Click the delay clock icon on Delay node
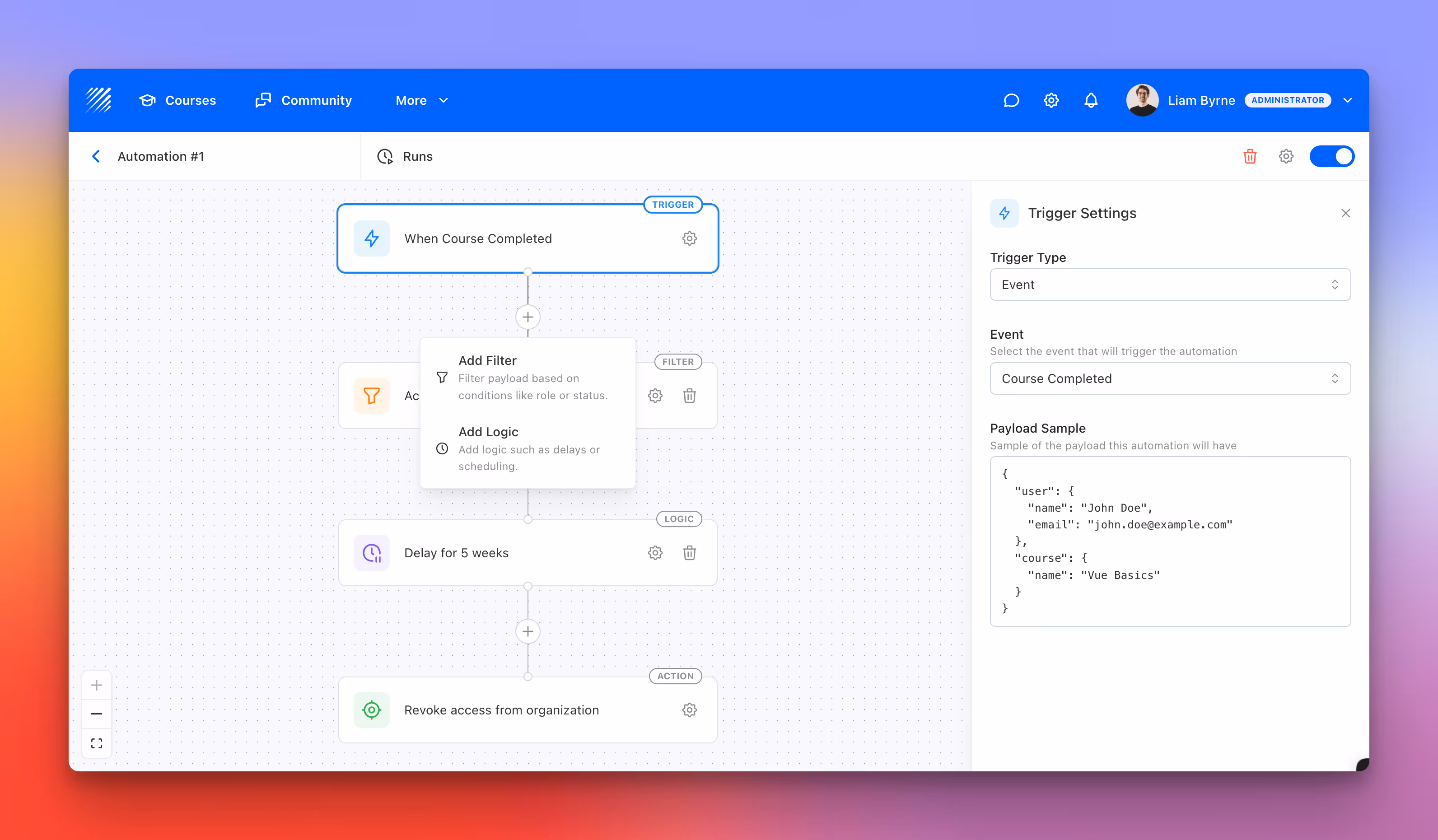 (x=372, y=552)
